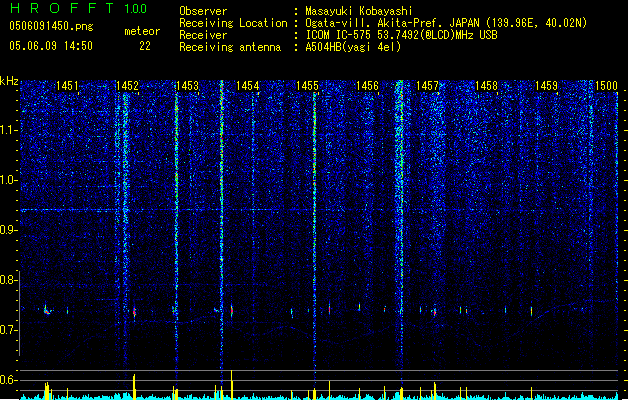
Task: Click the 1454 time marker
Action: click(248, 86)
